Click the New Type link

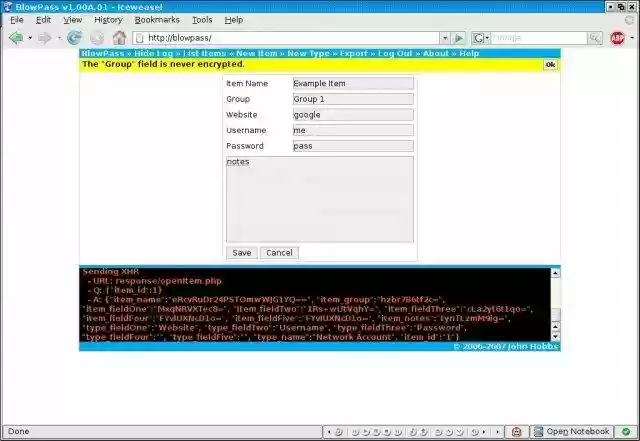[308, 53]
